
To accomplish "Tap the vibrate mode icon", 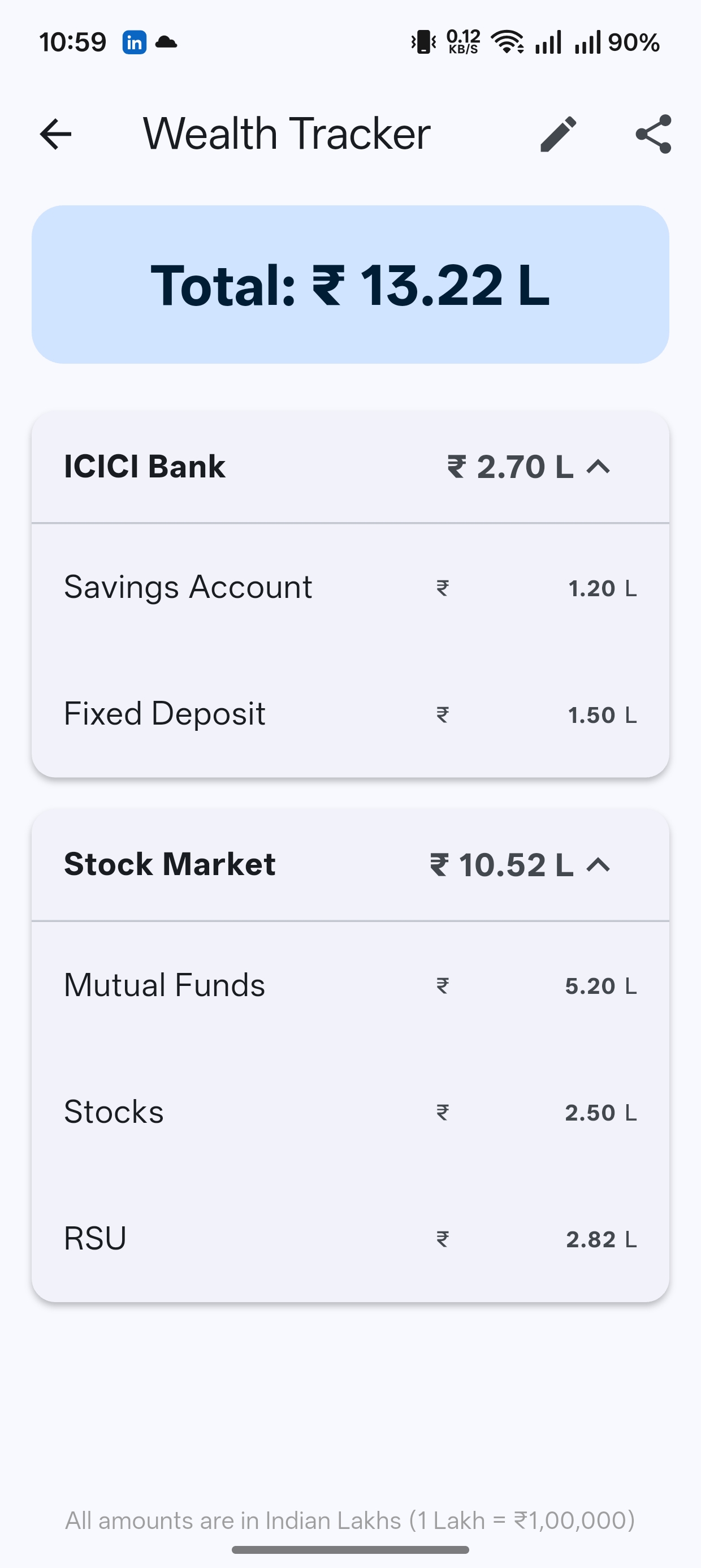I will (423, 42).
